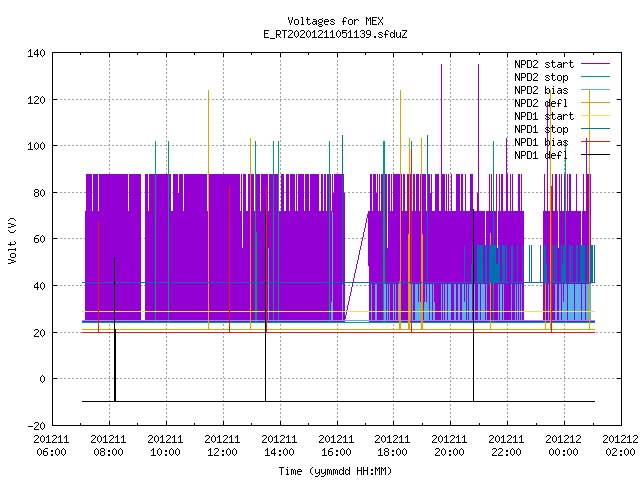This screenshot has width=640, height=480.
Task: Select the filename text E_RT20201211051139.sfduZ
Action: [335, 34]
